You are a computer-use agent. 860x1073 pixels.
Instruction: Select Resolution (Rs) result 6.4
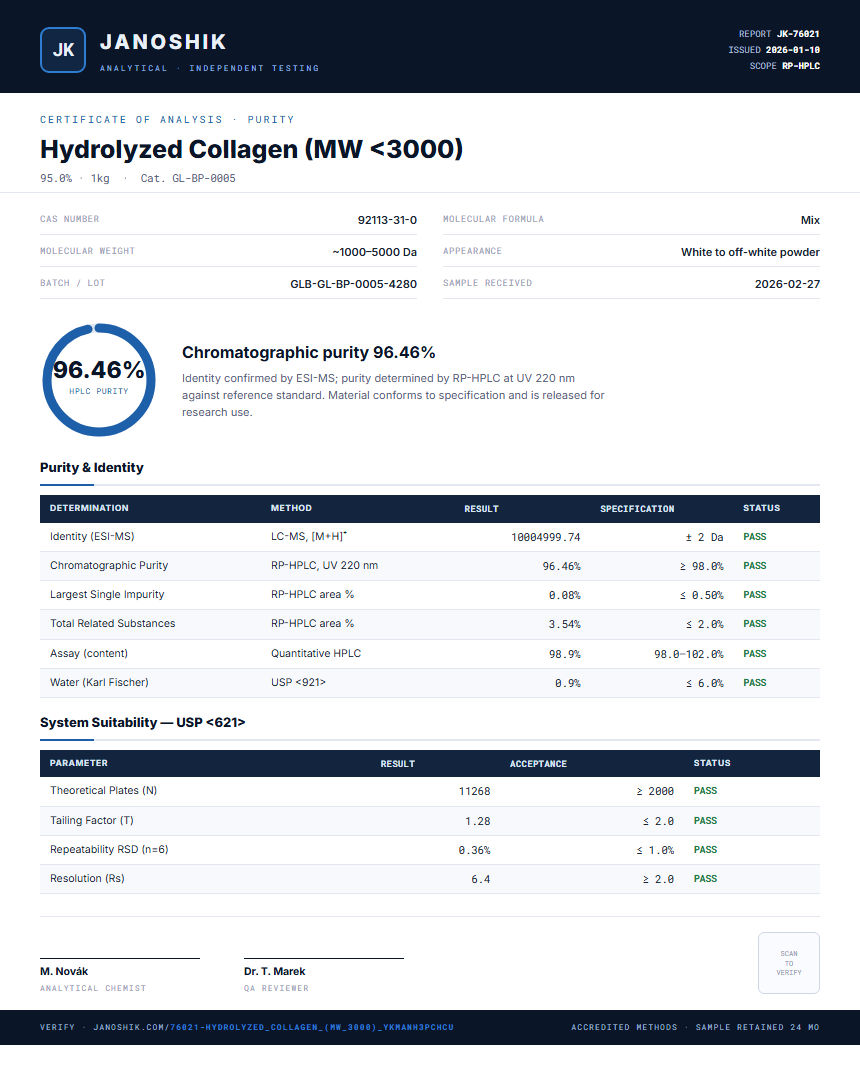click(480, 879)
